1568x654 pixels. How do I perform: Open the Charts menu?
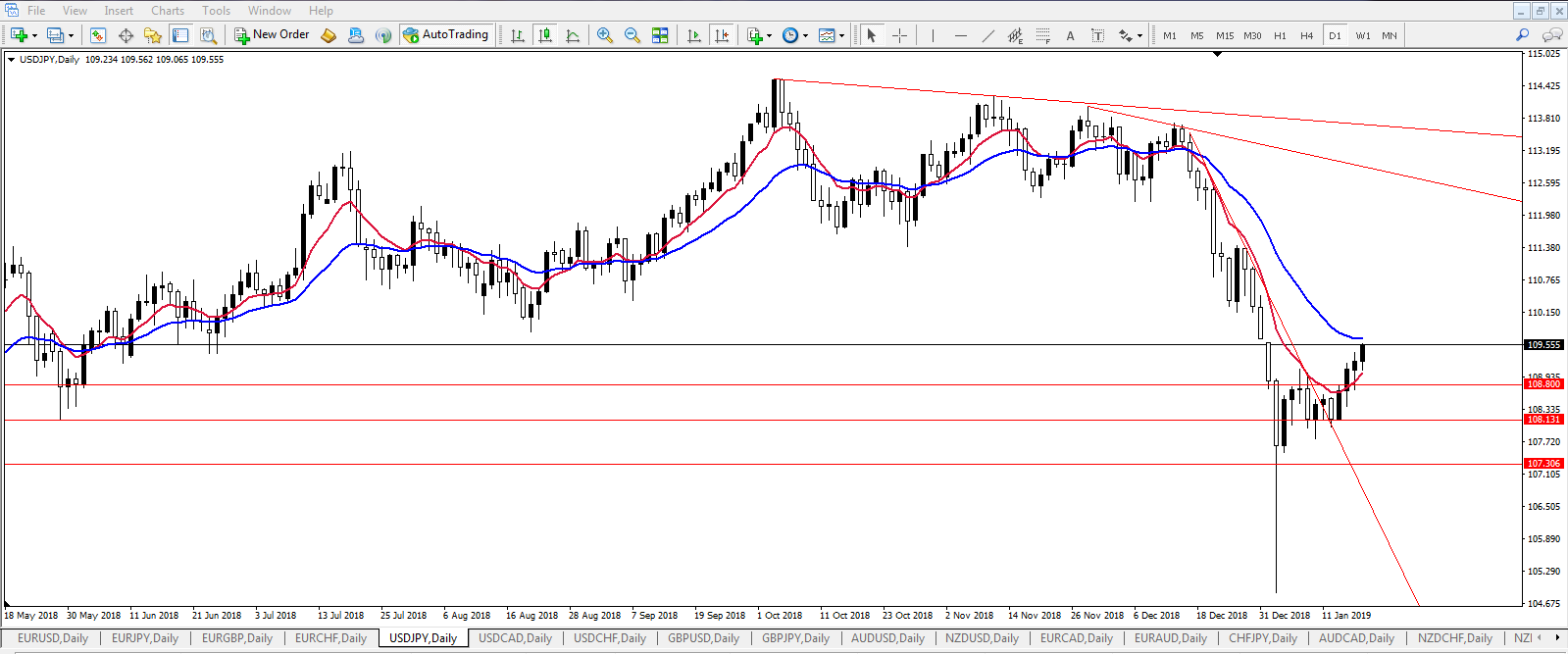click(x=168, y=11)
